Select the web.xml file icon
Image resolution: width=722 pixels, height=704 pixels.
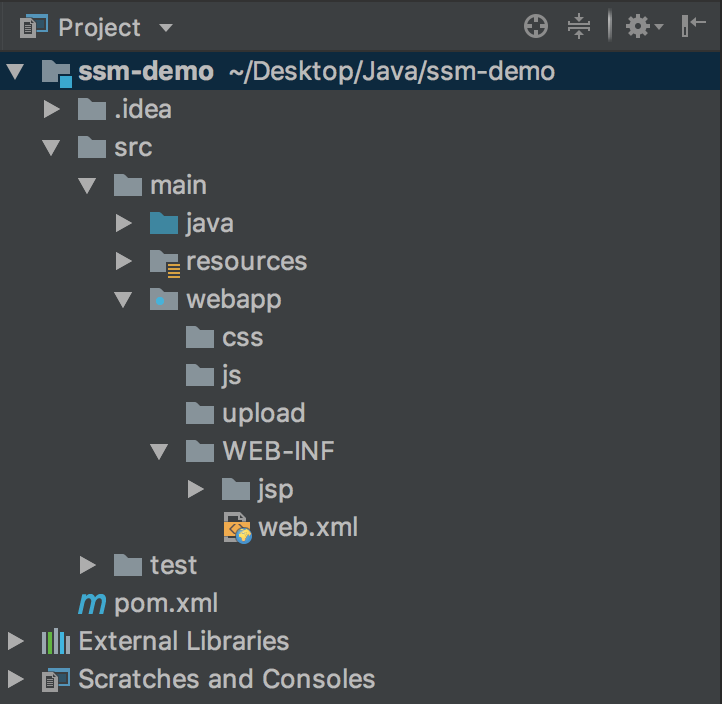237,528
